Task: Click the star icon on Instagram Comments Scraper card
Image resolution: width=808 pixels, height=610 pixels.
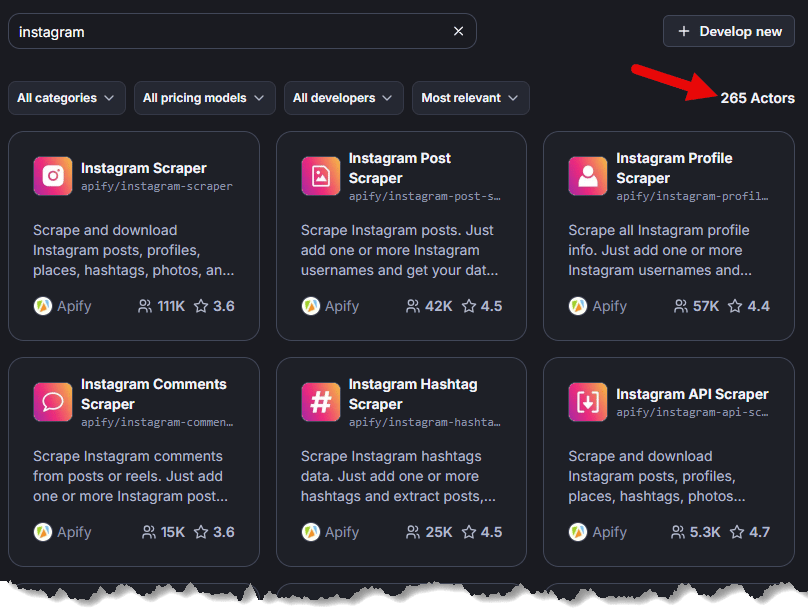Action: point(201,532)
